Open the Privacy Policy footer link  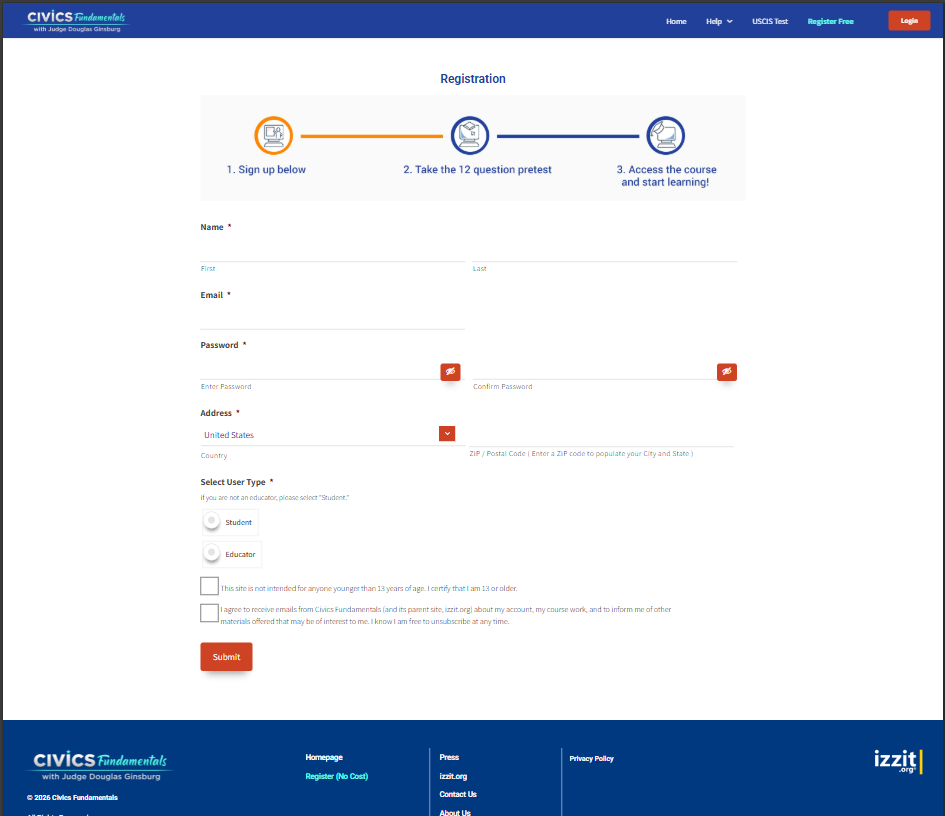coord(591,759)
